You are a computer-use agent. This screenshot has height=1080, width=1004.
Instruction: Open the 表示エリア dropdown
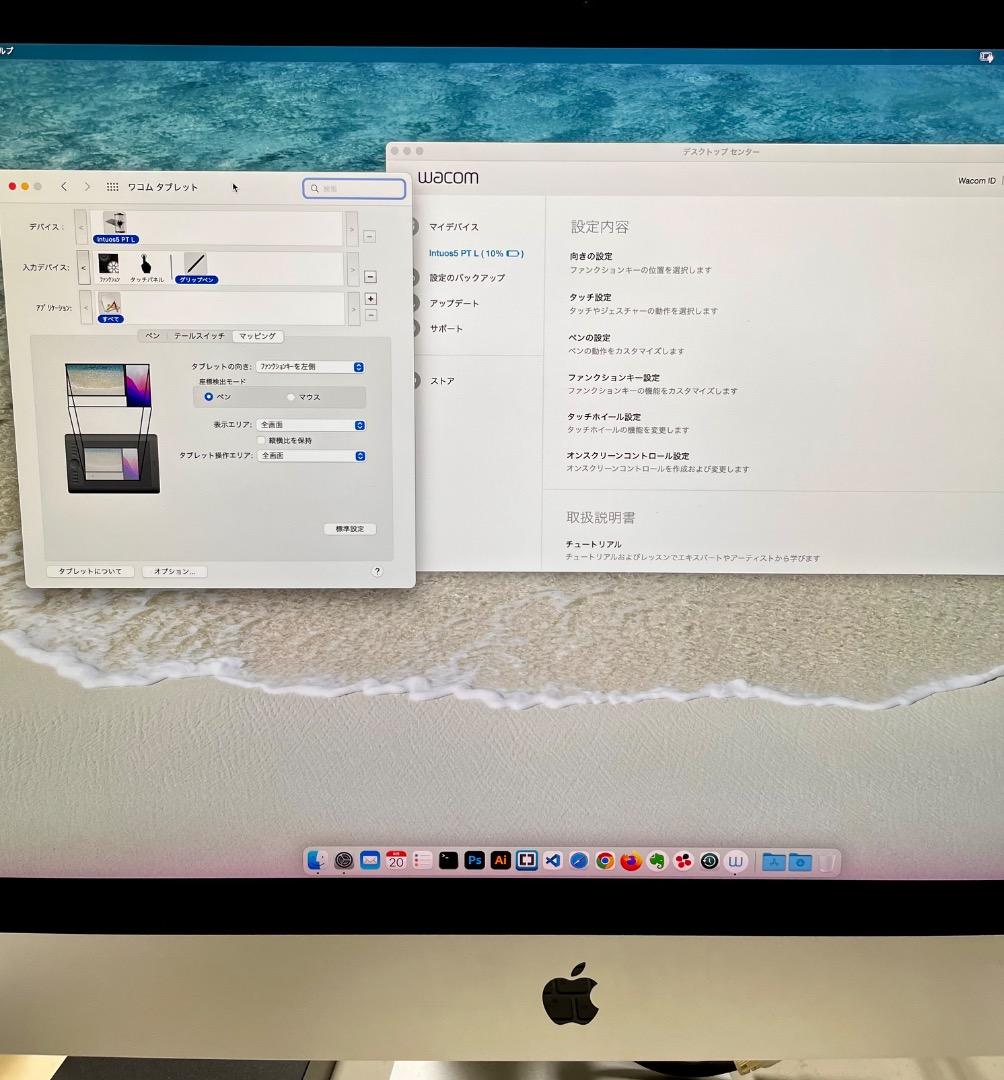point(311,425)
